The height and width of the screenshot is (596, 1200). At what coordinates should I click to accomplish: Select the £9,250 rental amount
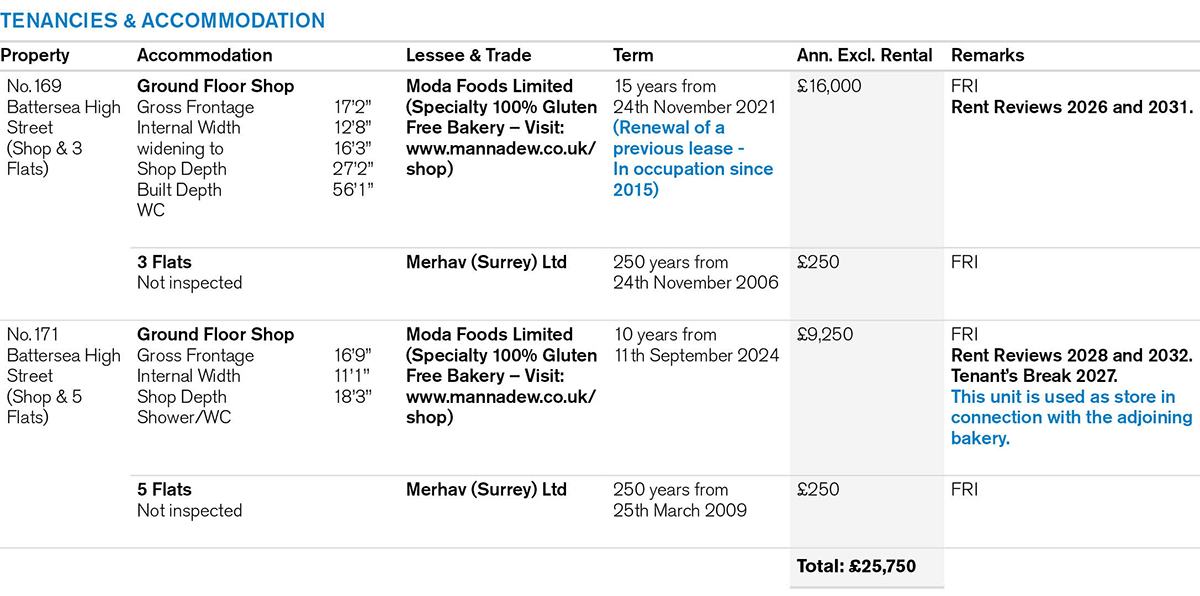tap(825, 334)
